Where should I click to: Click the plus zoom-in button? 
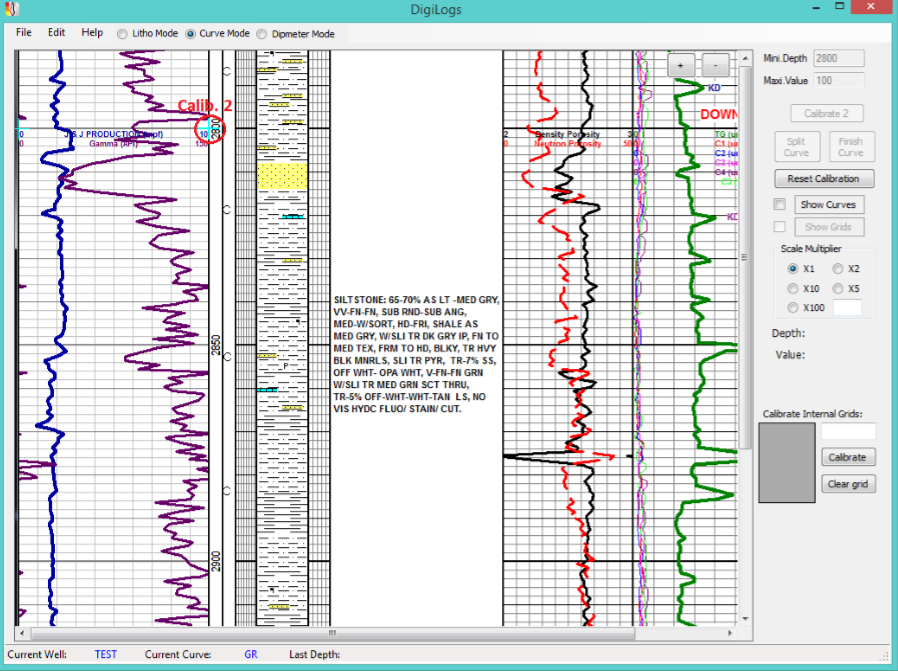point(681,65)
